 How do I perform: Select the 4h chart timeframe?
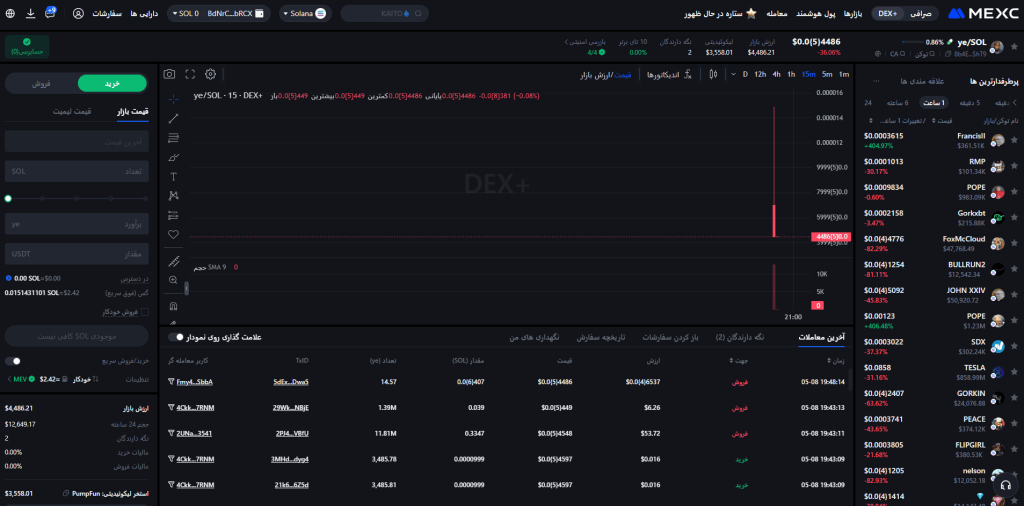pyautogui.click(x=776, y=74)
